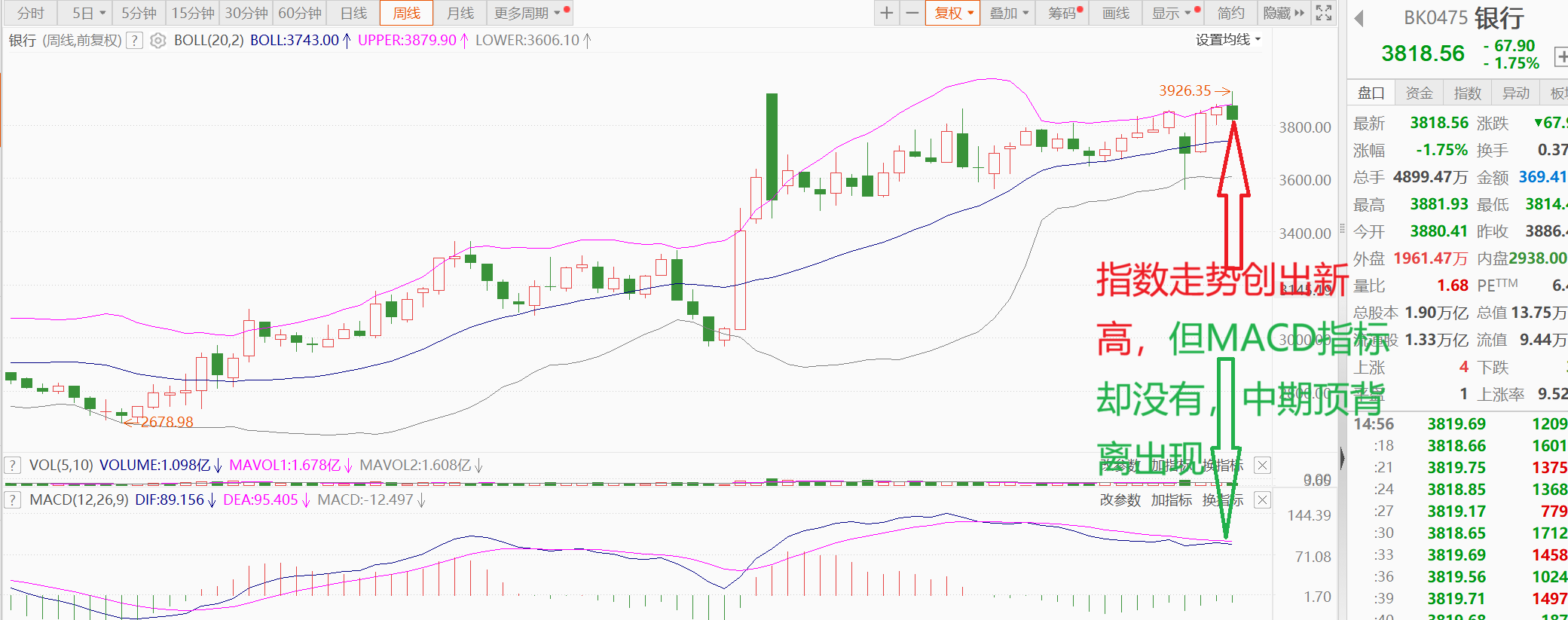Click 改参数 in the MACD panel
This screenshot has height=620, width=1568.
1120,500
